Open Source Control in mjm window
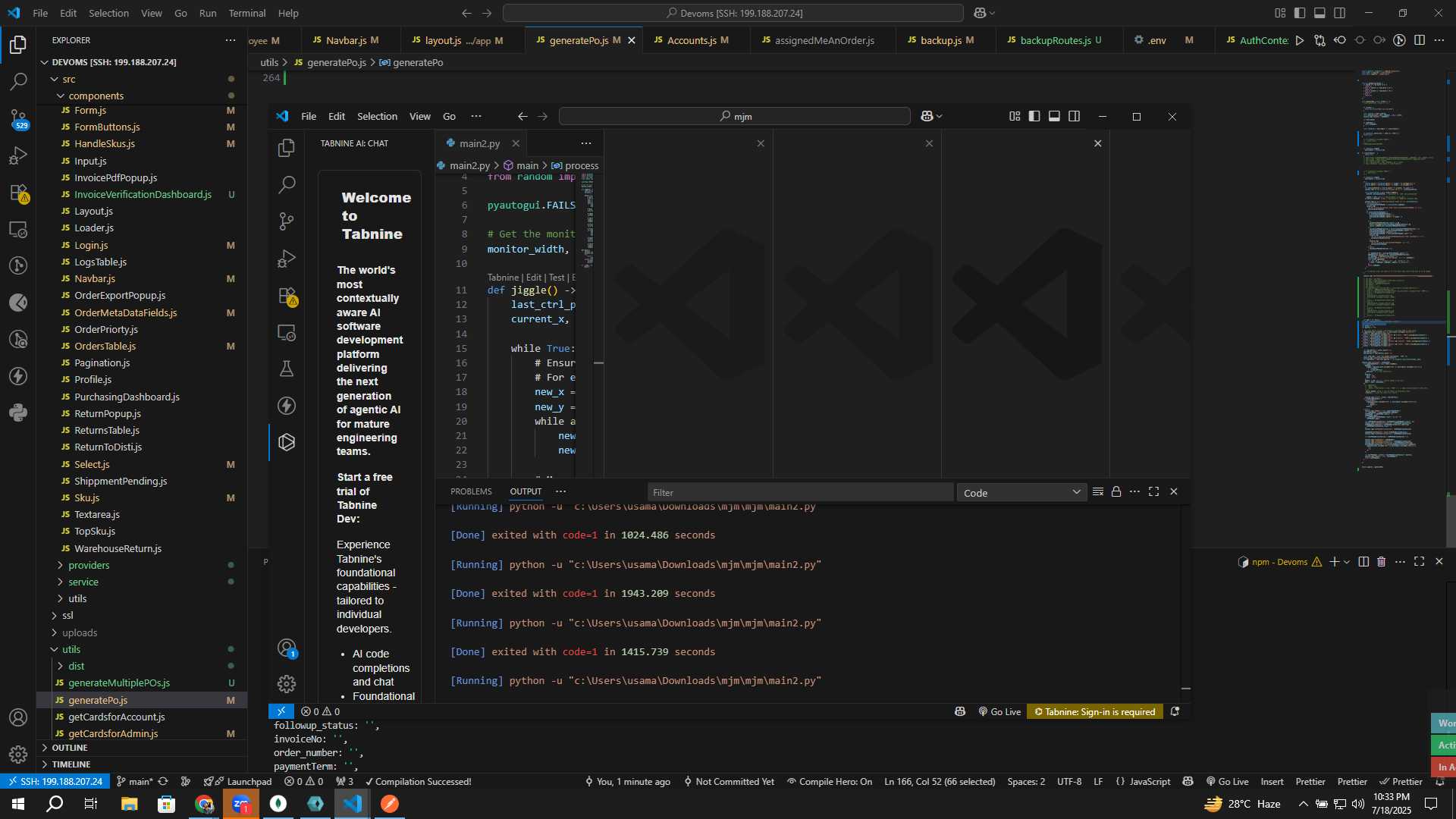Screen dimensions: 1456x819 pos(287,221)
